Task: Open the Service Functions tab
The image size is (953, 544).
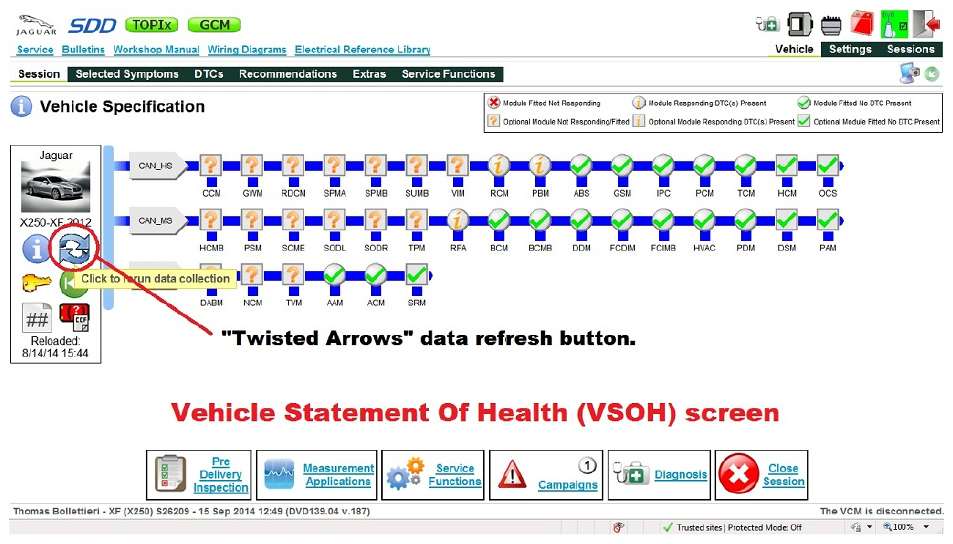Action: click(x=449, y=74)
